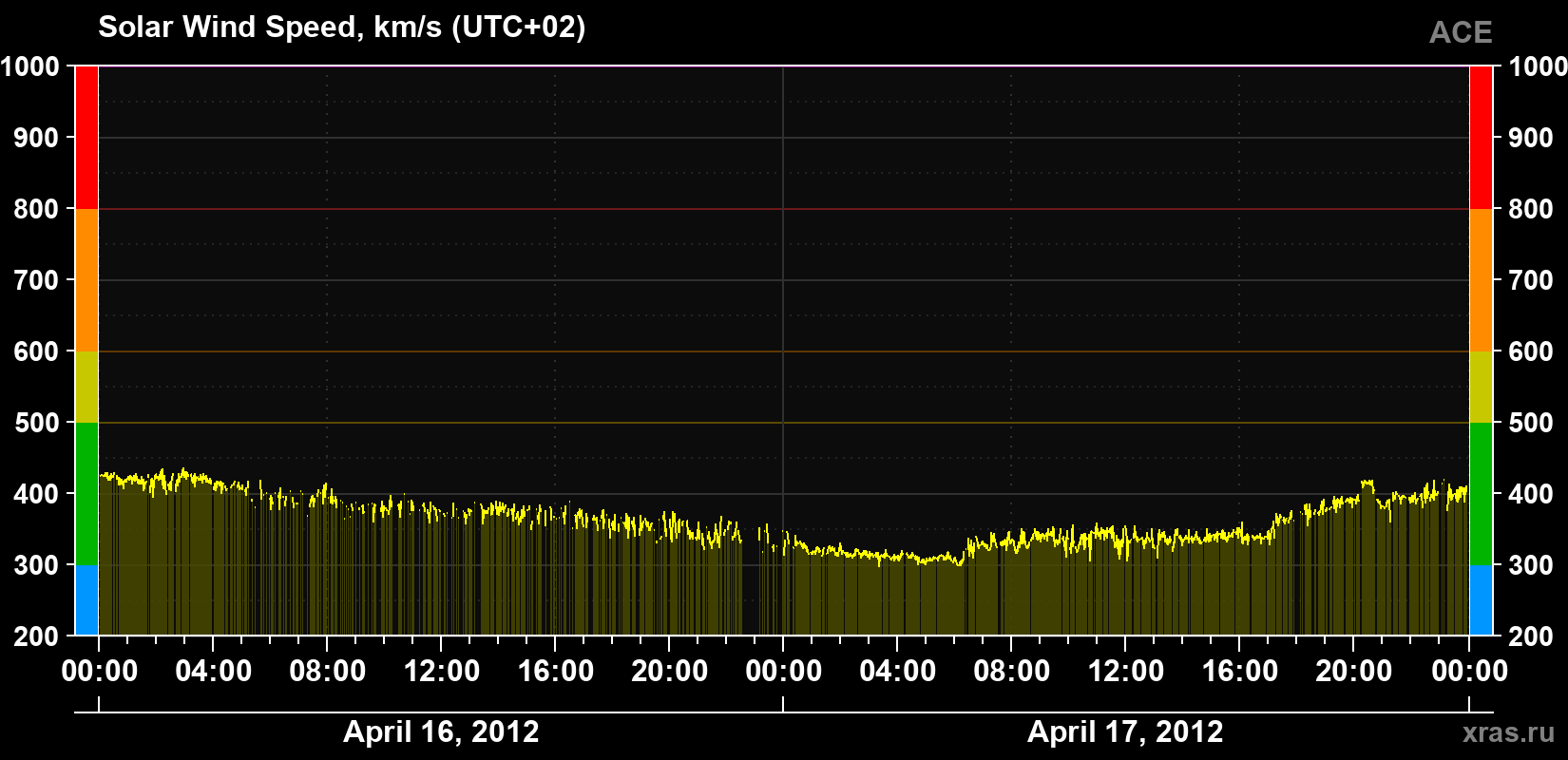Viewport: 1568px width, 760px height.
Task: Click the left-axis 600 value label
Action: 36,351
